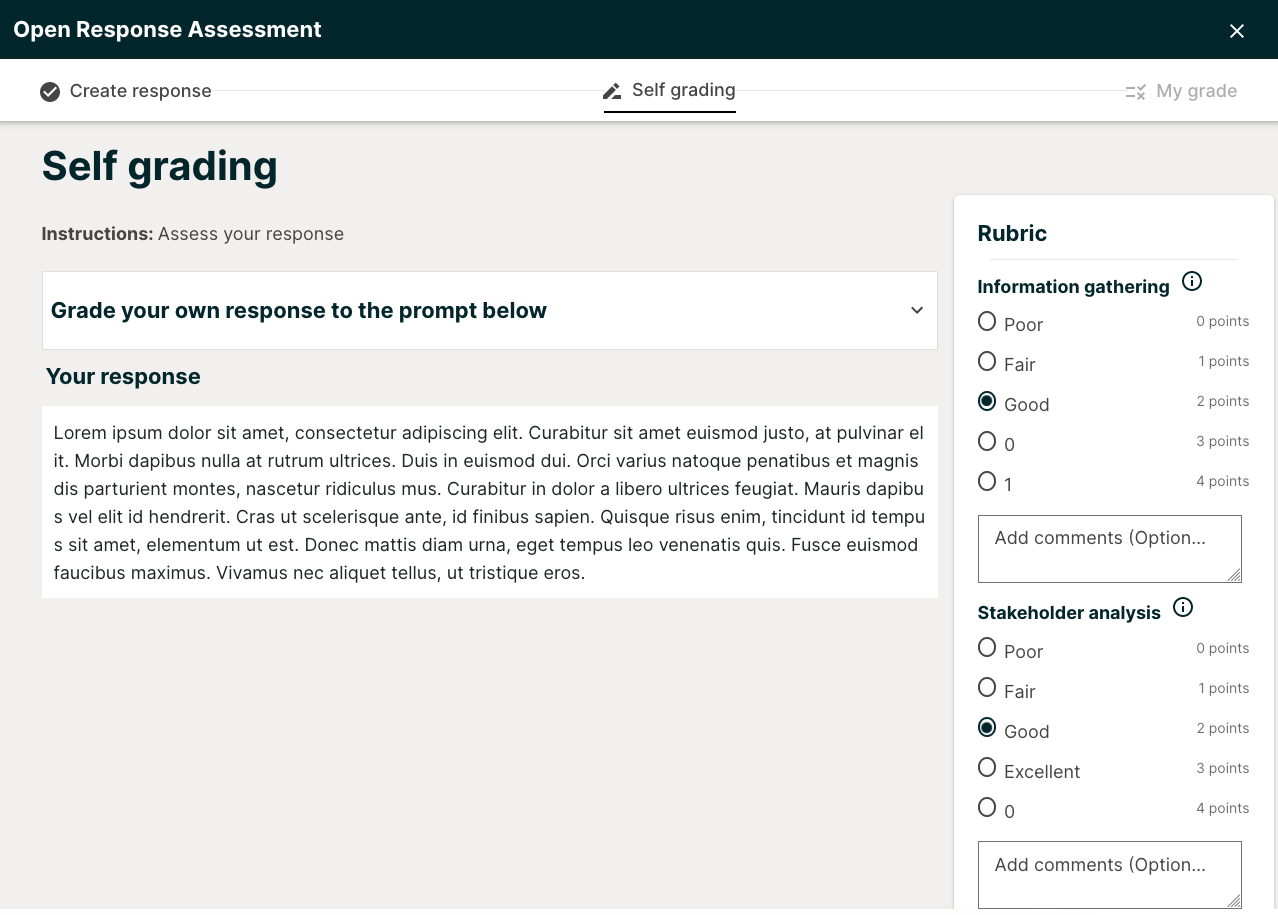The image size is (1278, 915).
Task: Collapse the prompt using the chevron arrow
Action: 916,310
